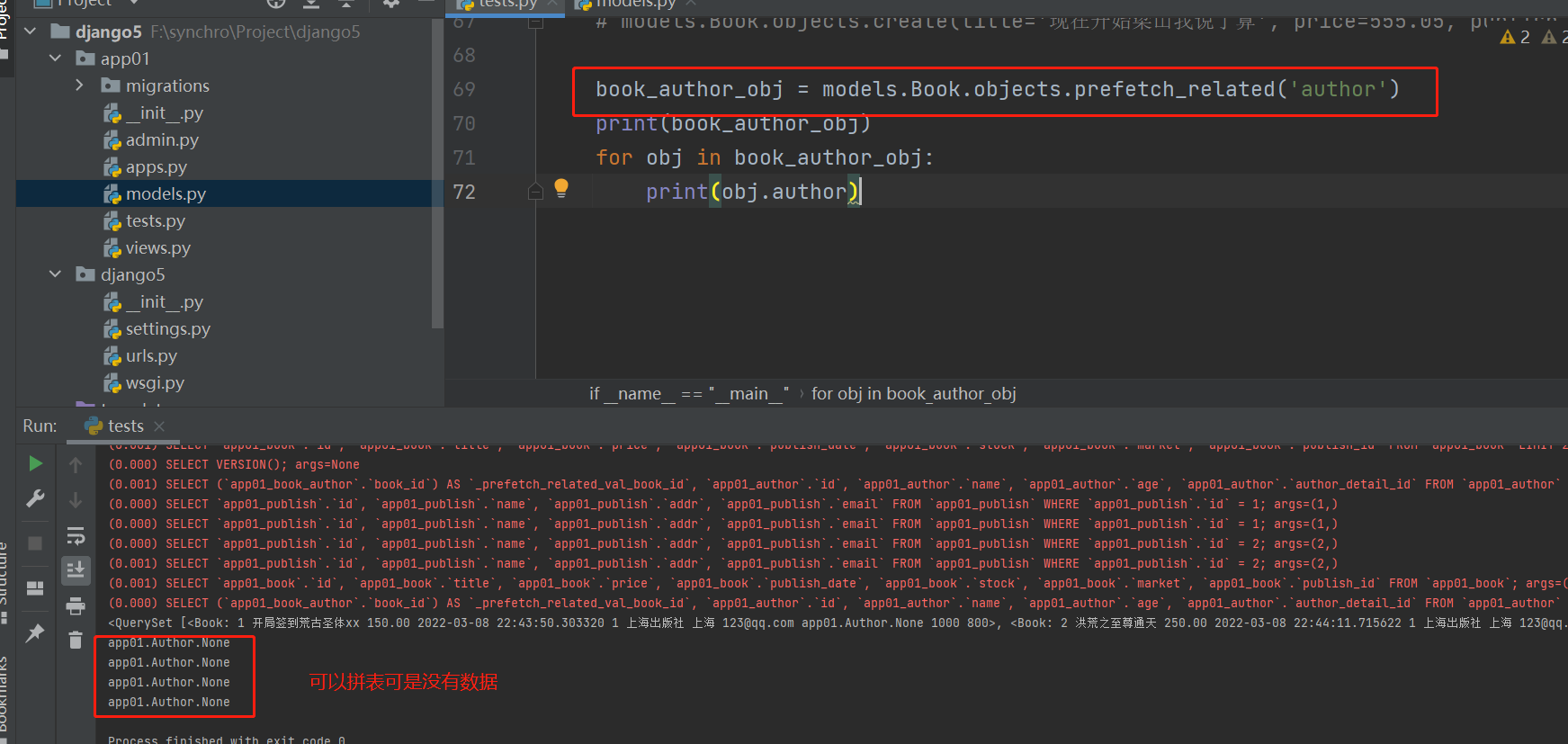The height and width of the screenshot is (744, 1568).
Task: Open the Bookmarks tool window
Action: [3, 697]
